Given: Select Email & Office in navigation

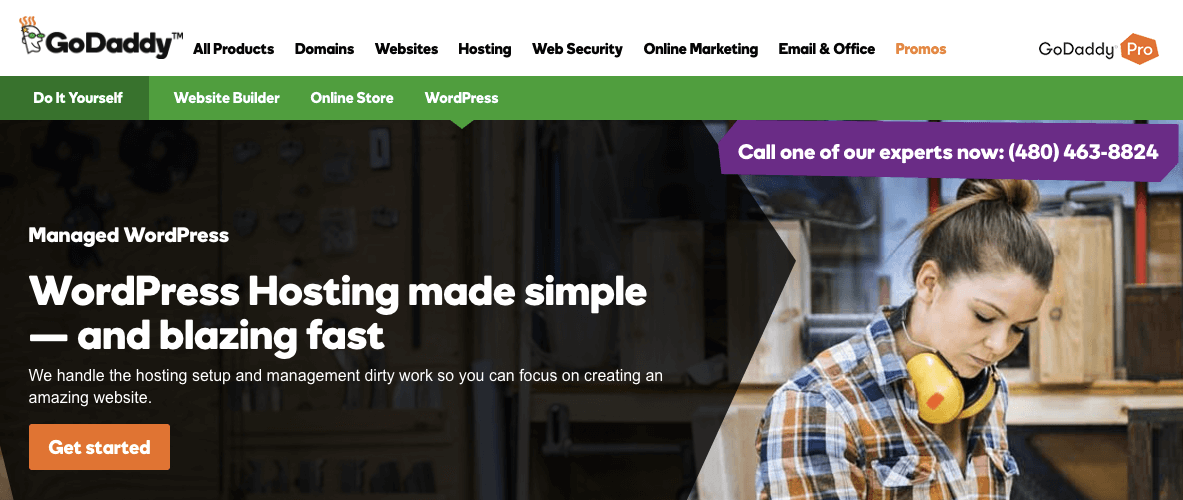Looking at the screenshot, I should [x=826, y=49].
